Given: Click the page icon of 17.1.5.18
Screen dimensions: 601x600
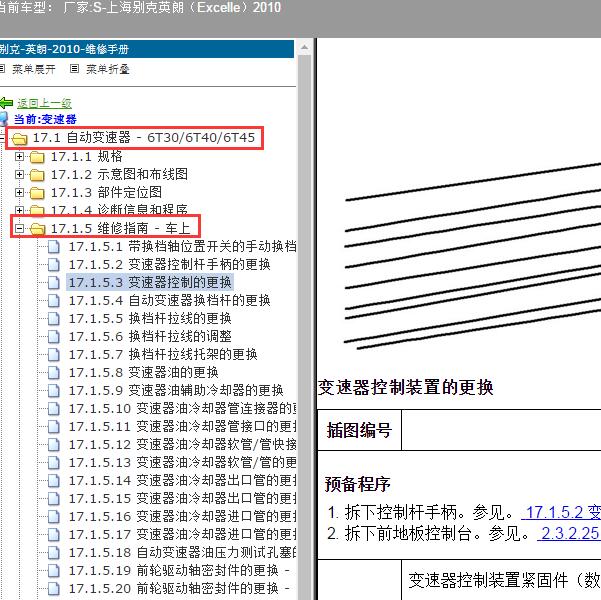Looking at the screenshot, I should 54,553.
